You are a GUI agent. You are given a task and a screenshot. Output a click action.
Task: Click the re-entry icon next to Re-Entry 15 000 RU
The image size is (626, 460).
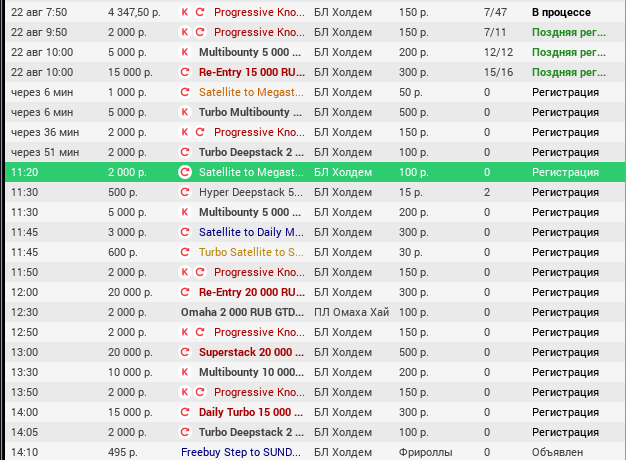click(x=184, y=72)
